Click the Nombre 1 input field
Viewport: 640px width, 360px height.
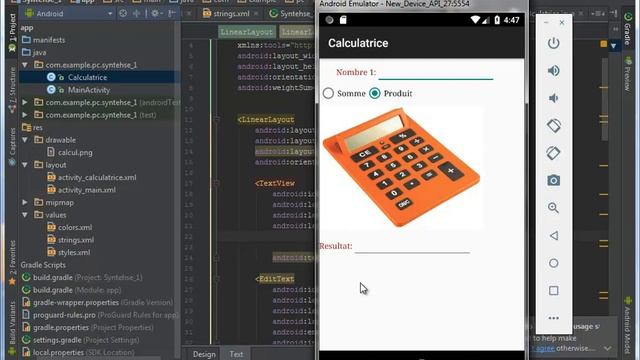click(x=436, y=73)
